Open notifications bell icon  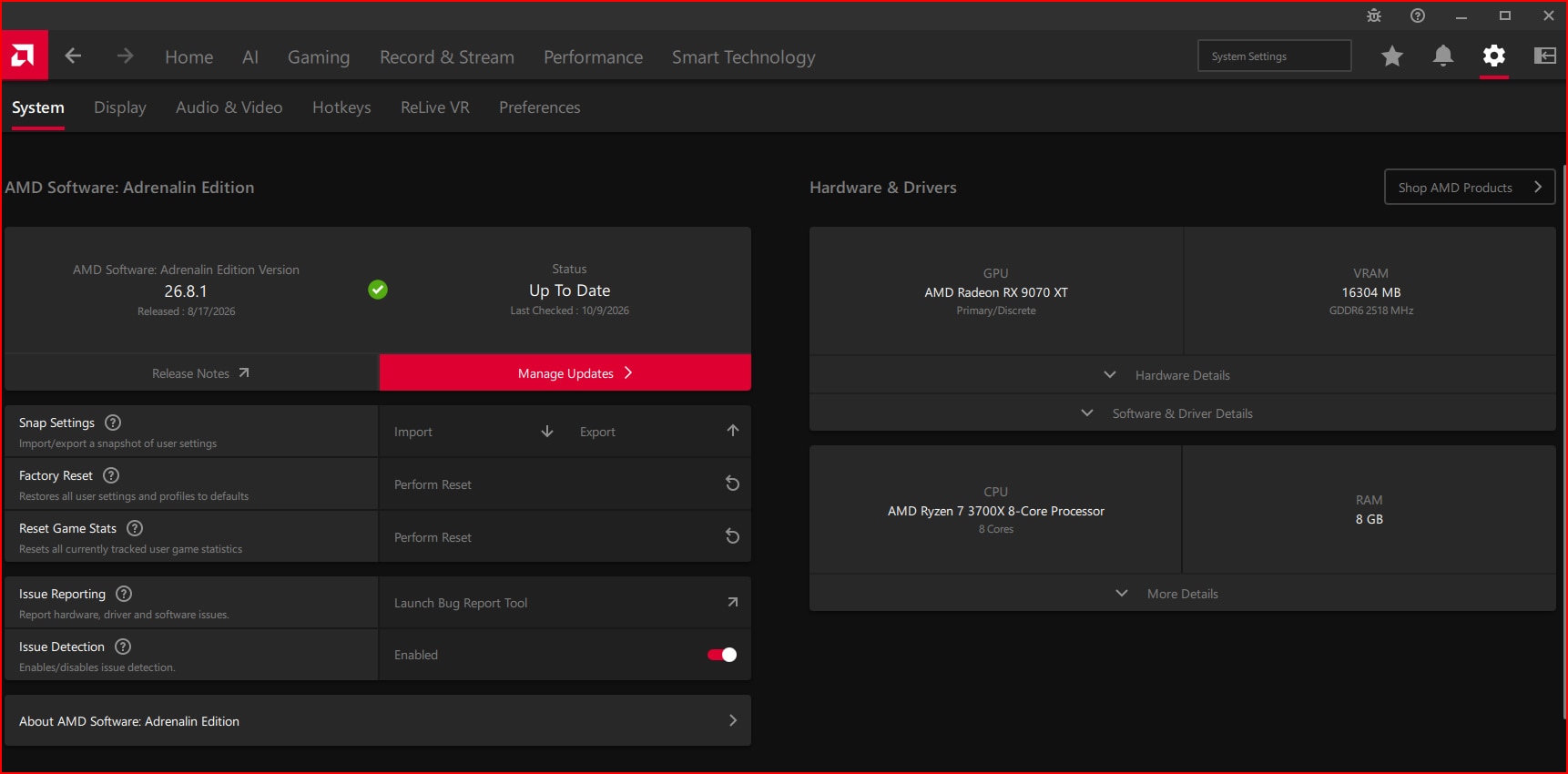tap(1442, 56)
